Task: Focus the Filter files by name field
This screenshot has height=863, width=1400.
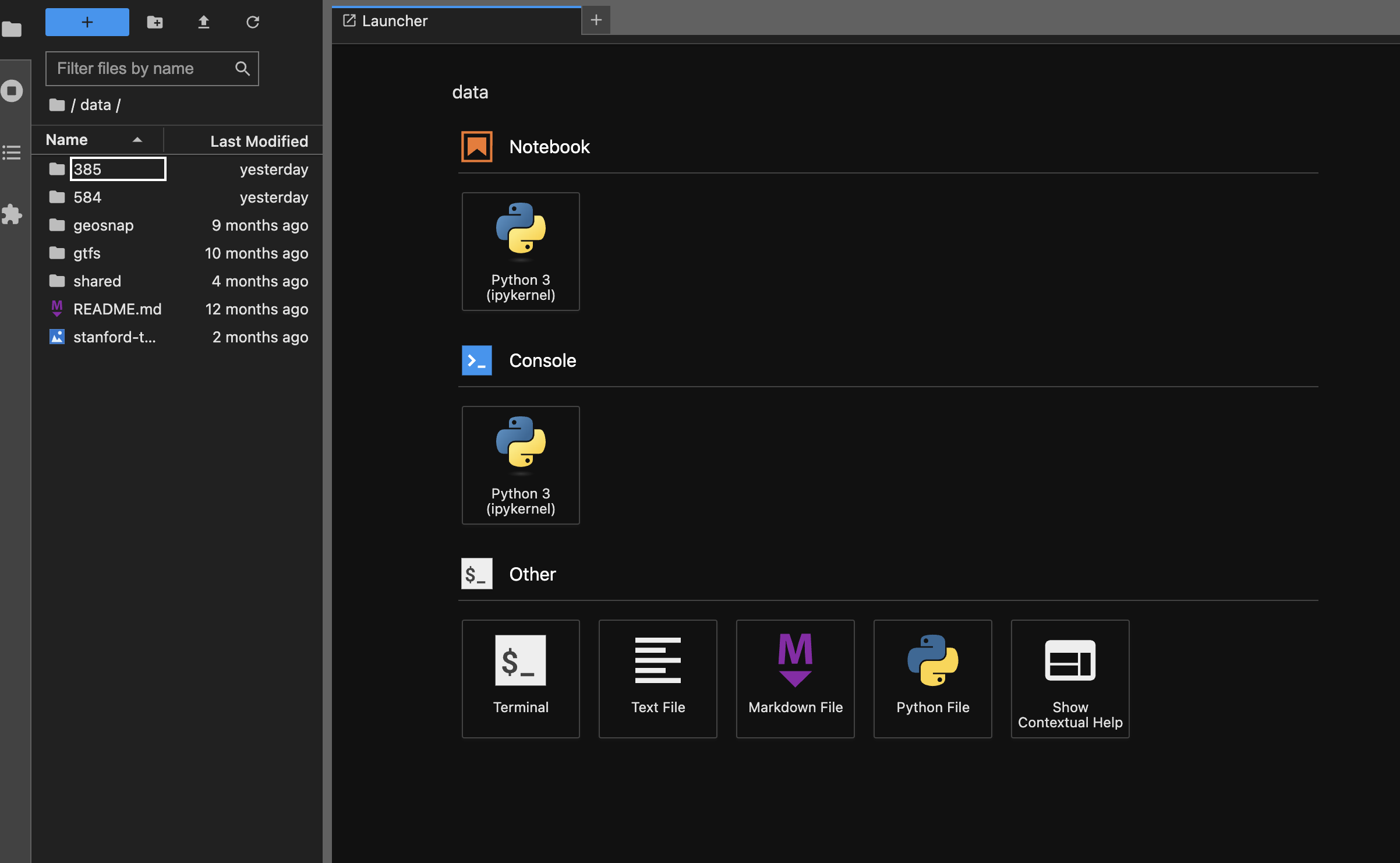Action: tap(143, 69)
